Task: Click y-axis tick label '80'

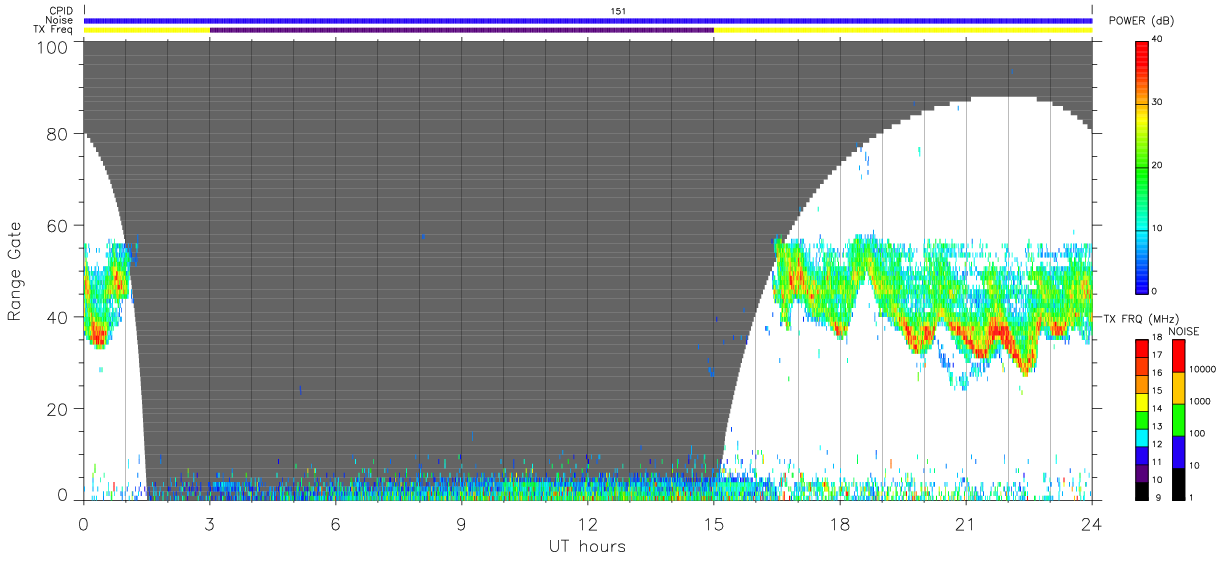Action: tap(58, 134)
